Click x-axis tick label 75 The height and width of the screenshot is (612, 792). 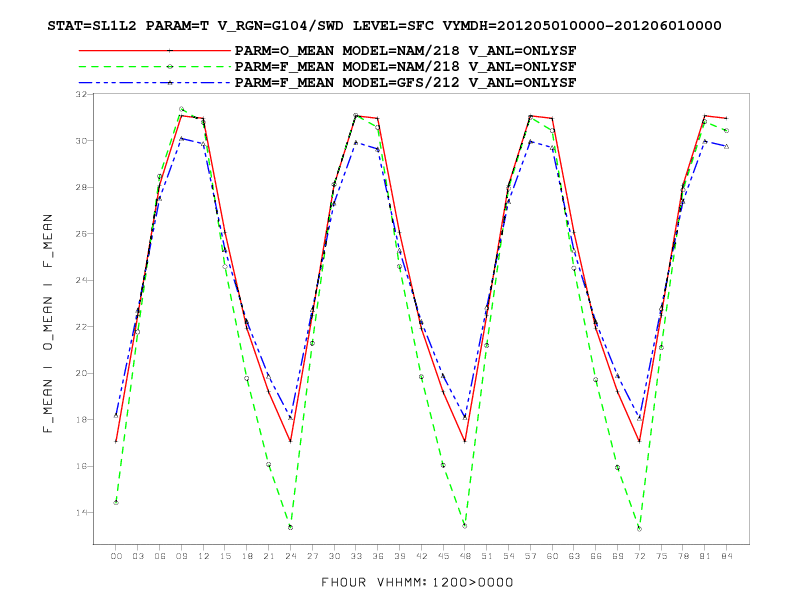click(x=661, y=556)
